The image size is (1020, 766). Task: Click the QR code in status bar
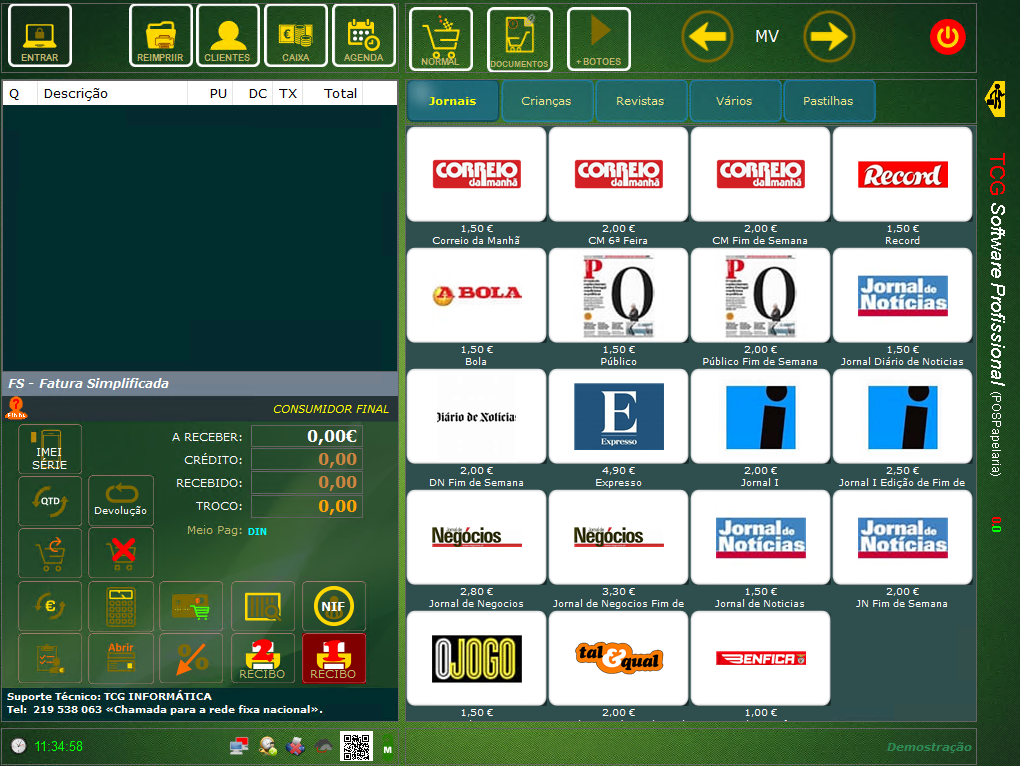356,747
